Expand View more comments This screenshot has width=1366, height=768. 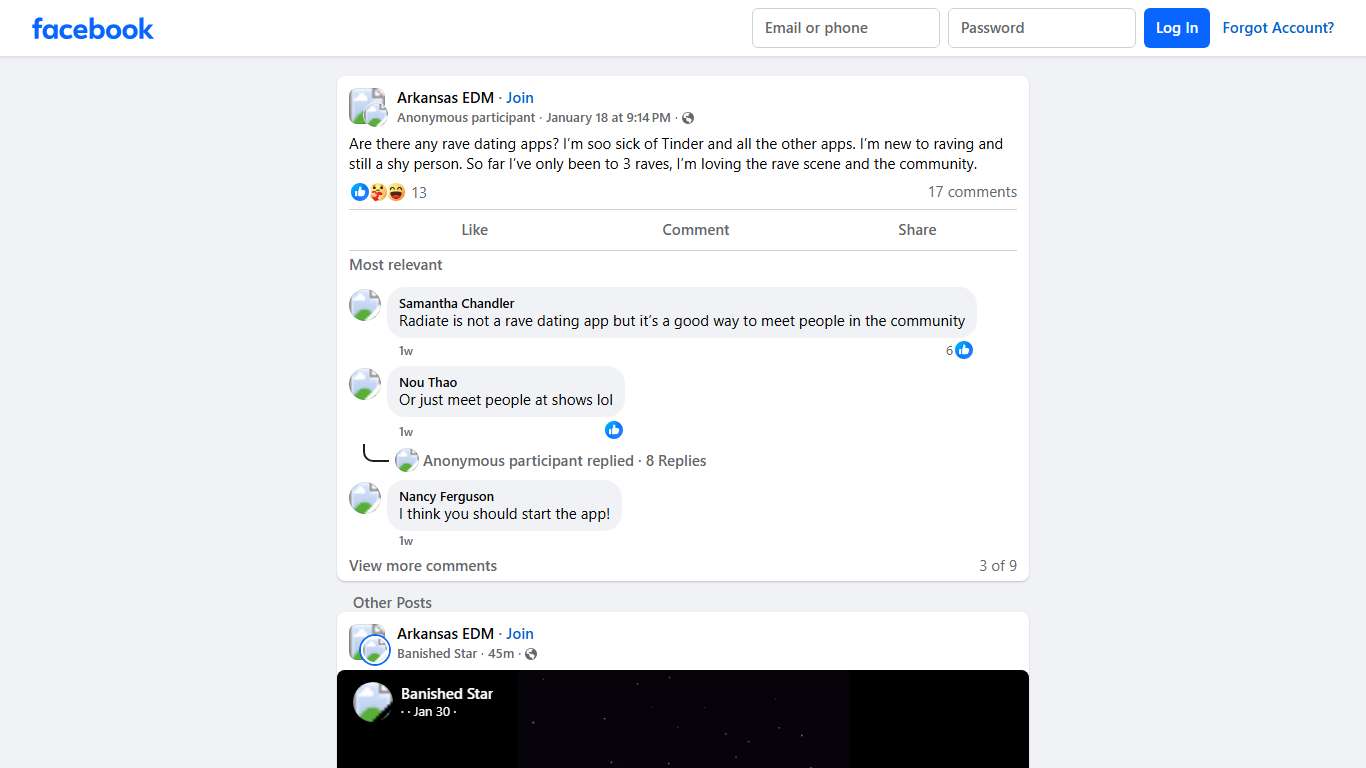[x=423, y=566]
